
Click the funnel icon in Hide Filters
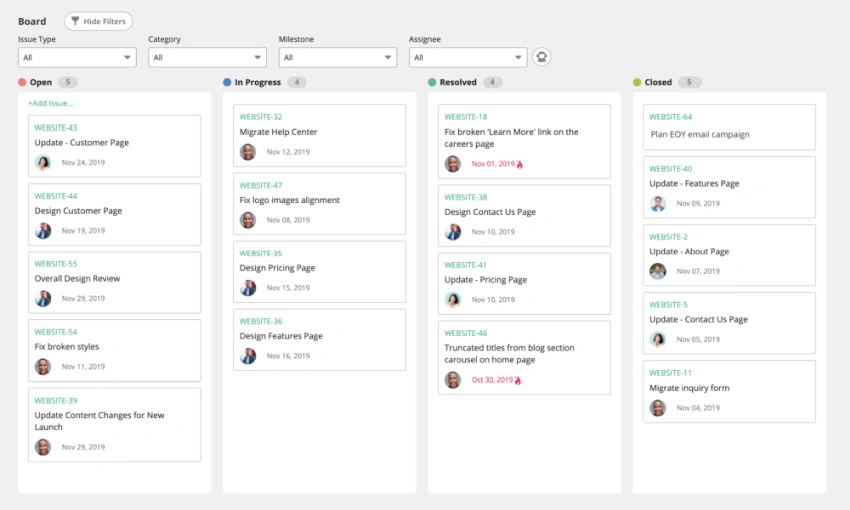point(75,21)
